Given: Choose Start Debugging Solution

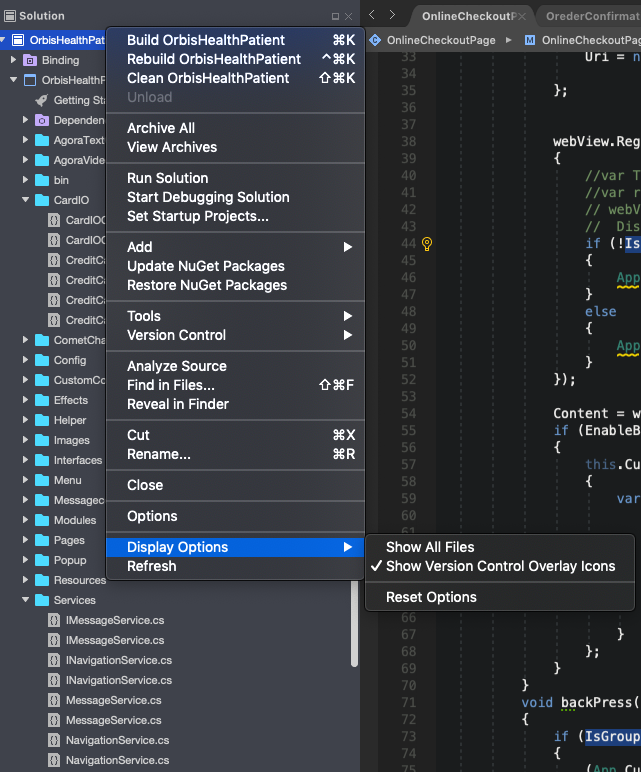Looking at the screenshot, I should click(235, 197).
